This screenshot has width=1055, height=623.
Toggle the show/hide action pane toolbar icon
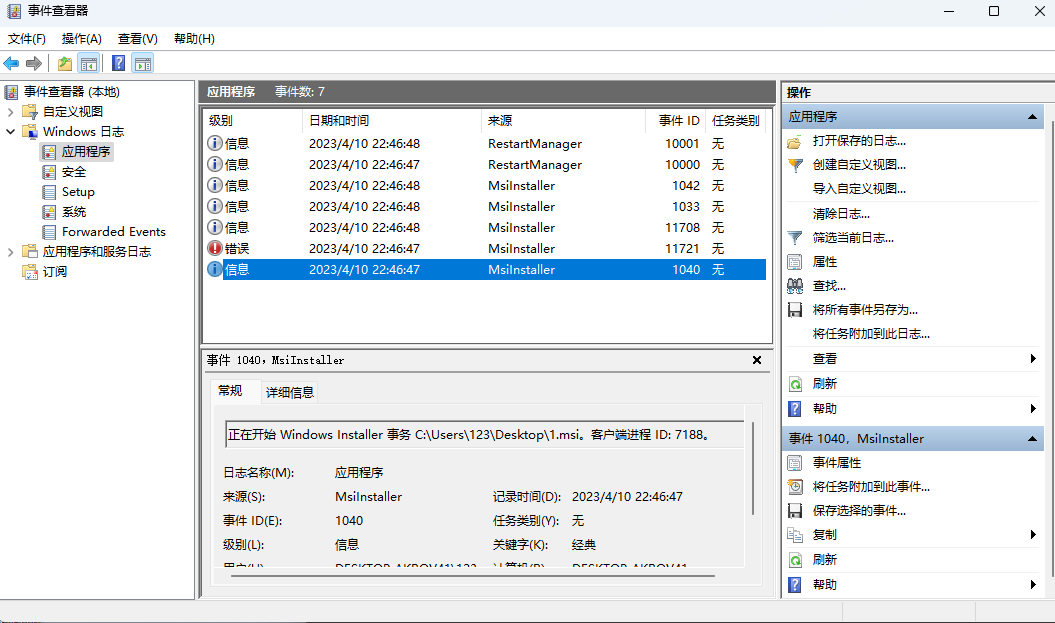coord(143,64)
